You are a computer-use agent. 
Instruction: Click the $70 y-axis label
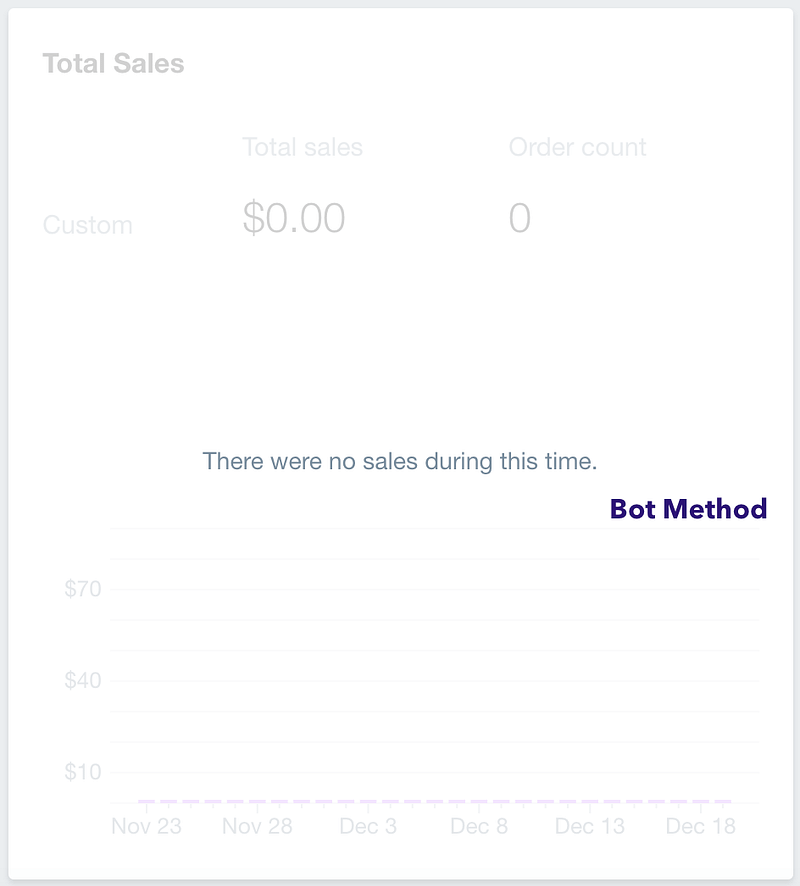coord(82,589)
